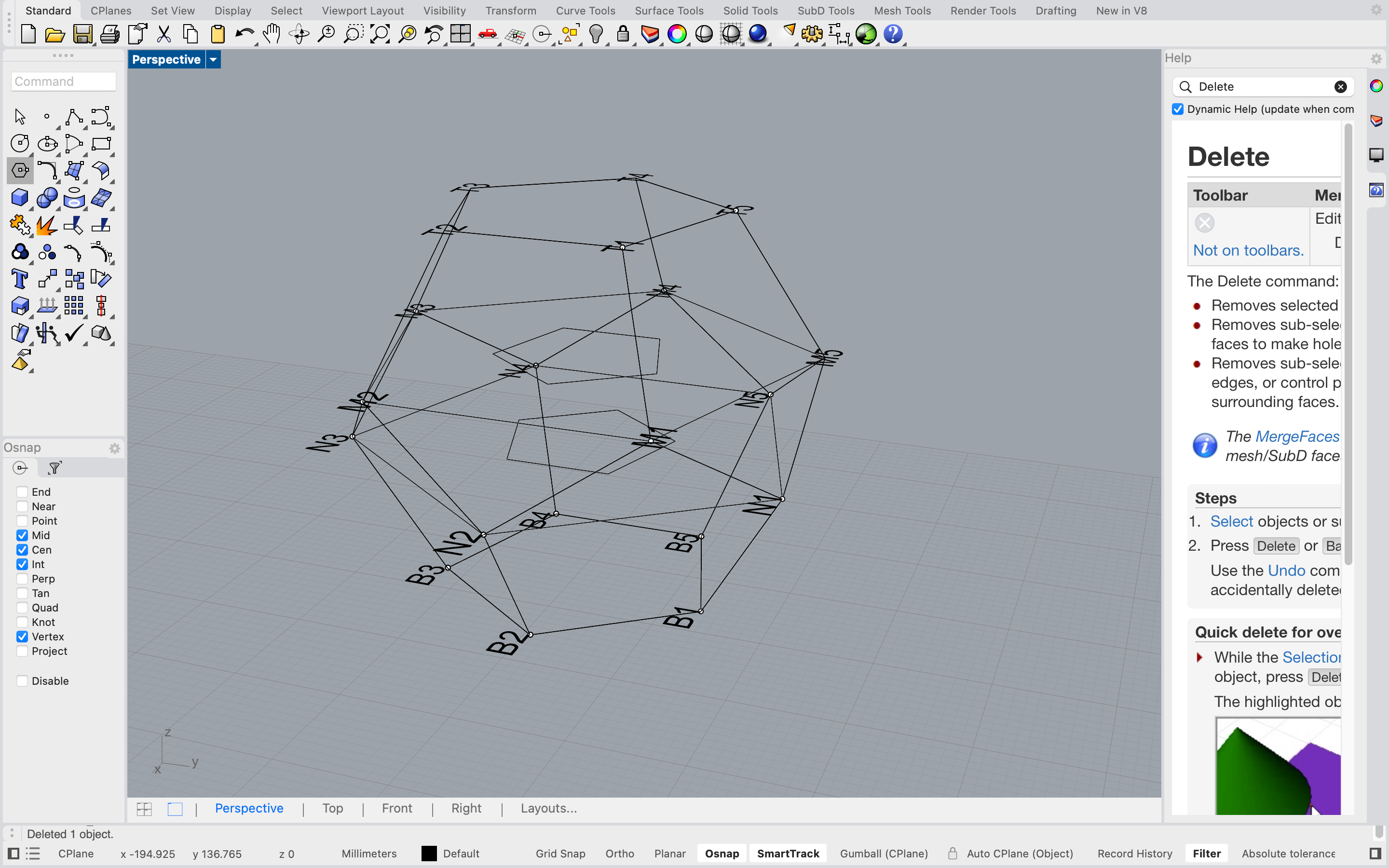1389x868 pixels.
Task: Click the Undo arrow icon
Action: click(x=245, y=34)
